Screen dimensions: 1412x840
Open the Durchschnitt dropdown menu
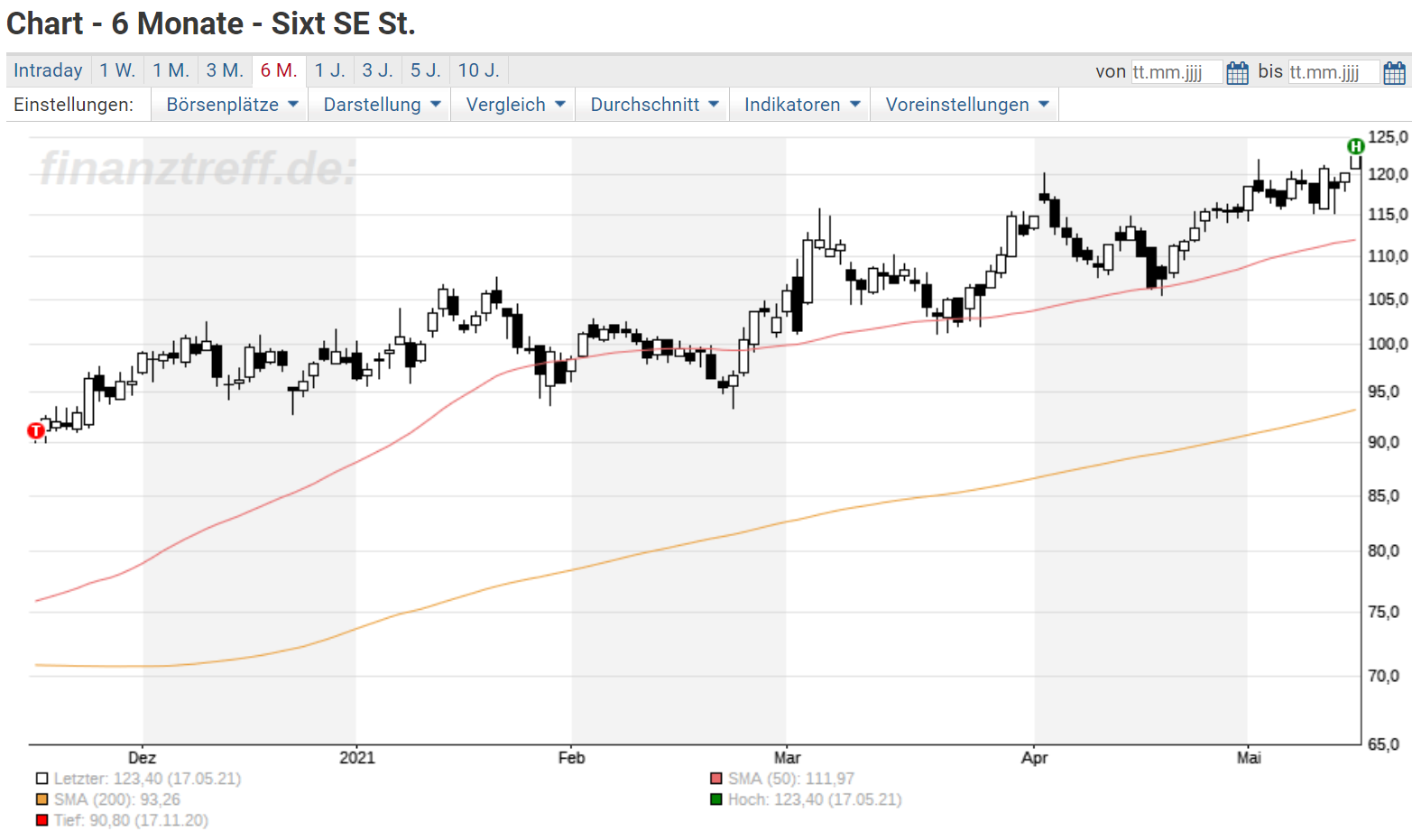coord(653,105)
